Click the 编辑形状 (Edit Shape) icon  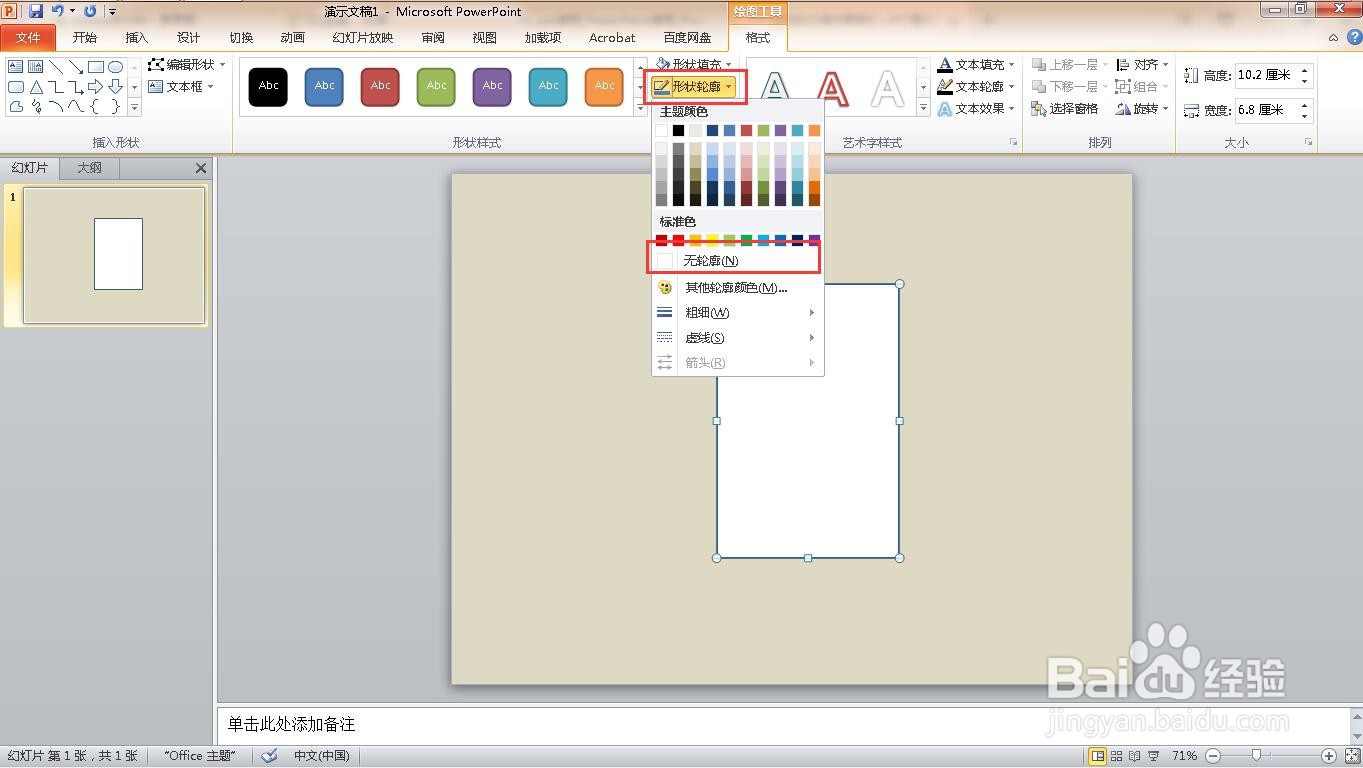pos(156,64)
